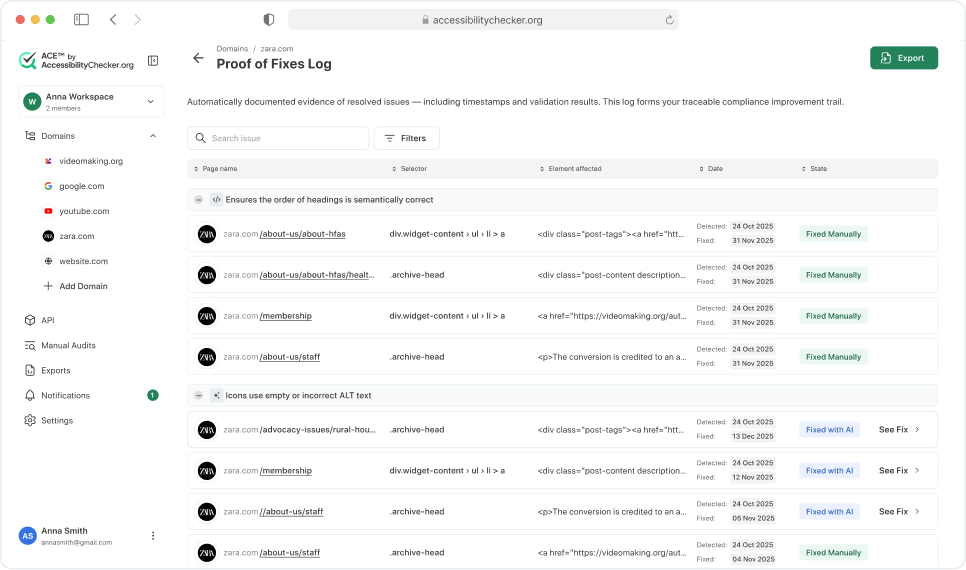Open See Fix for the //about-us/staff row
Image resolution: width=966 pixels, height=570 pixels.
point(899,511)
